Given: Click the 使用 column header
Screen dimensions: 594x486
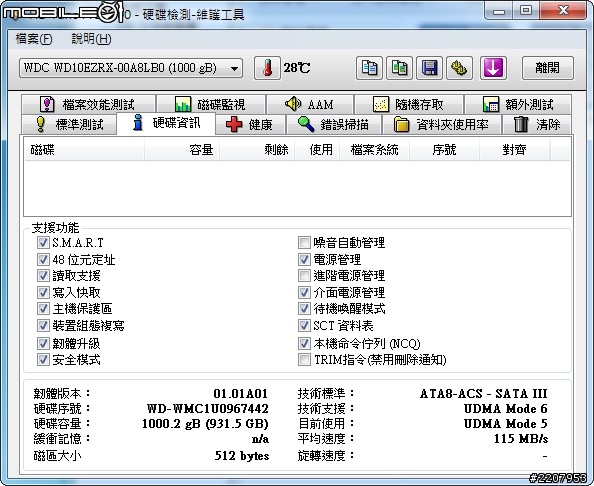Looking at the screenshot, I should point(317,150).
